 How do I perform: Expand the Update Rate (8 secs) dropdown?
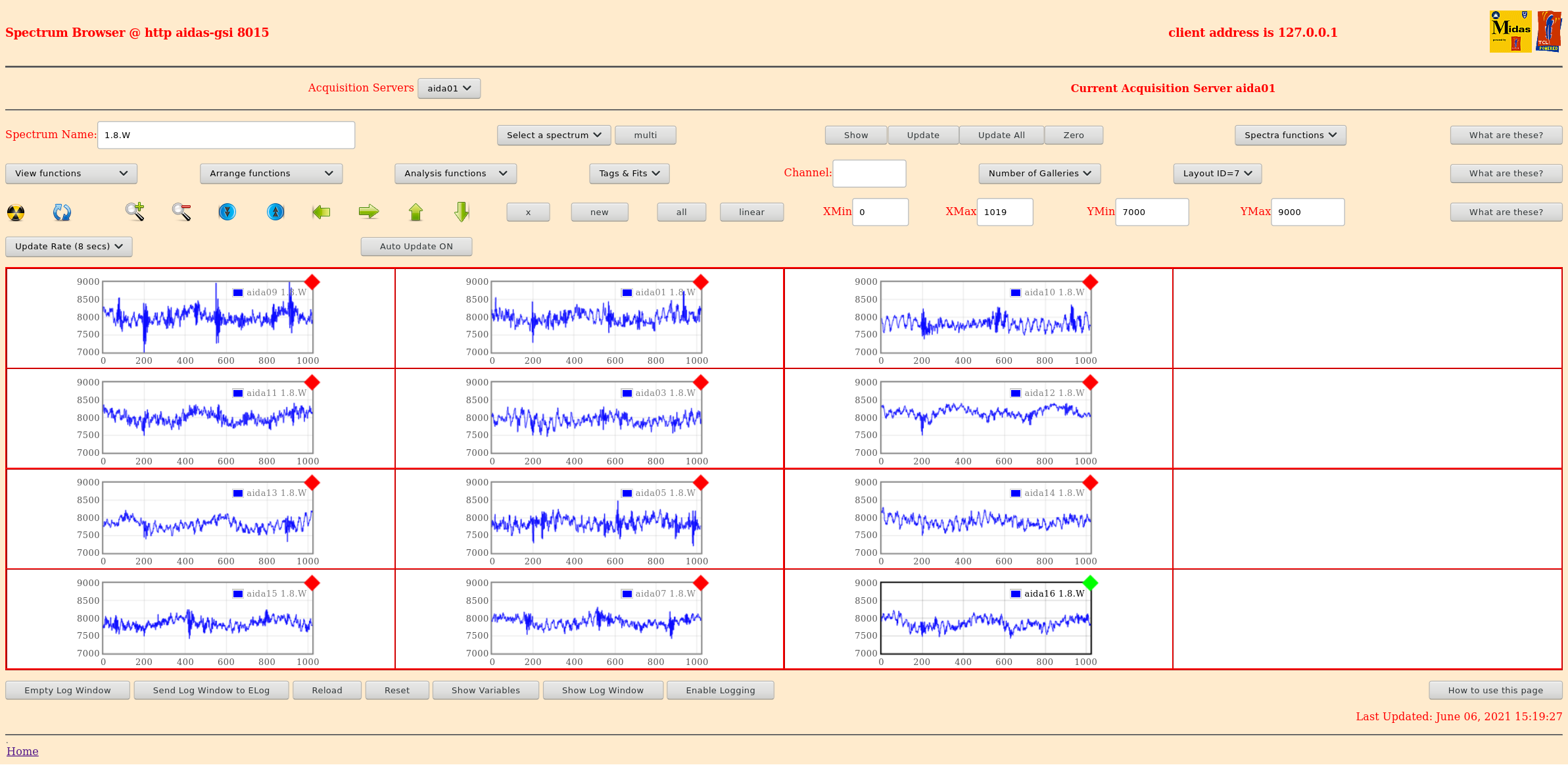[69, 247]
